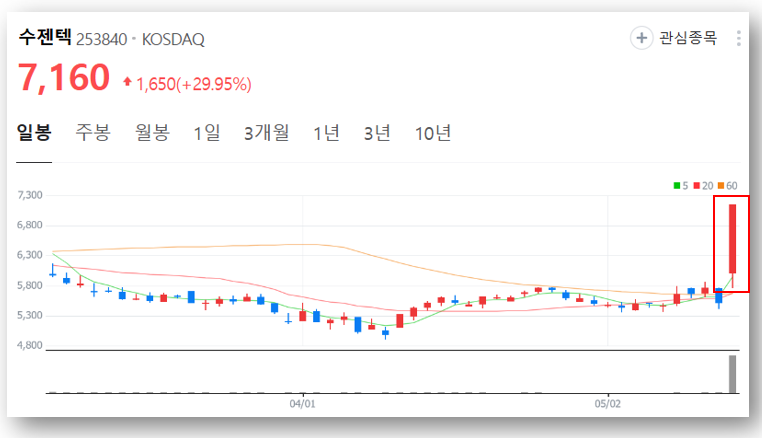Open the 10년 chart tab
Image resolution: width=762 pixels, height=438 pixels.
pyautogui.click(x=433, y=132)
